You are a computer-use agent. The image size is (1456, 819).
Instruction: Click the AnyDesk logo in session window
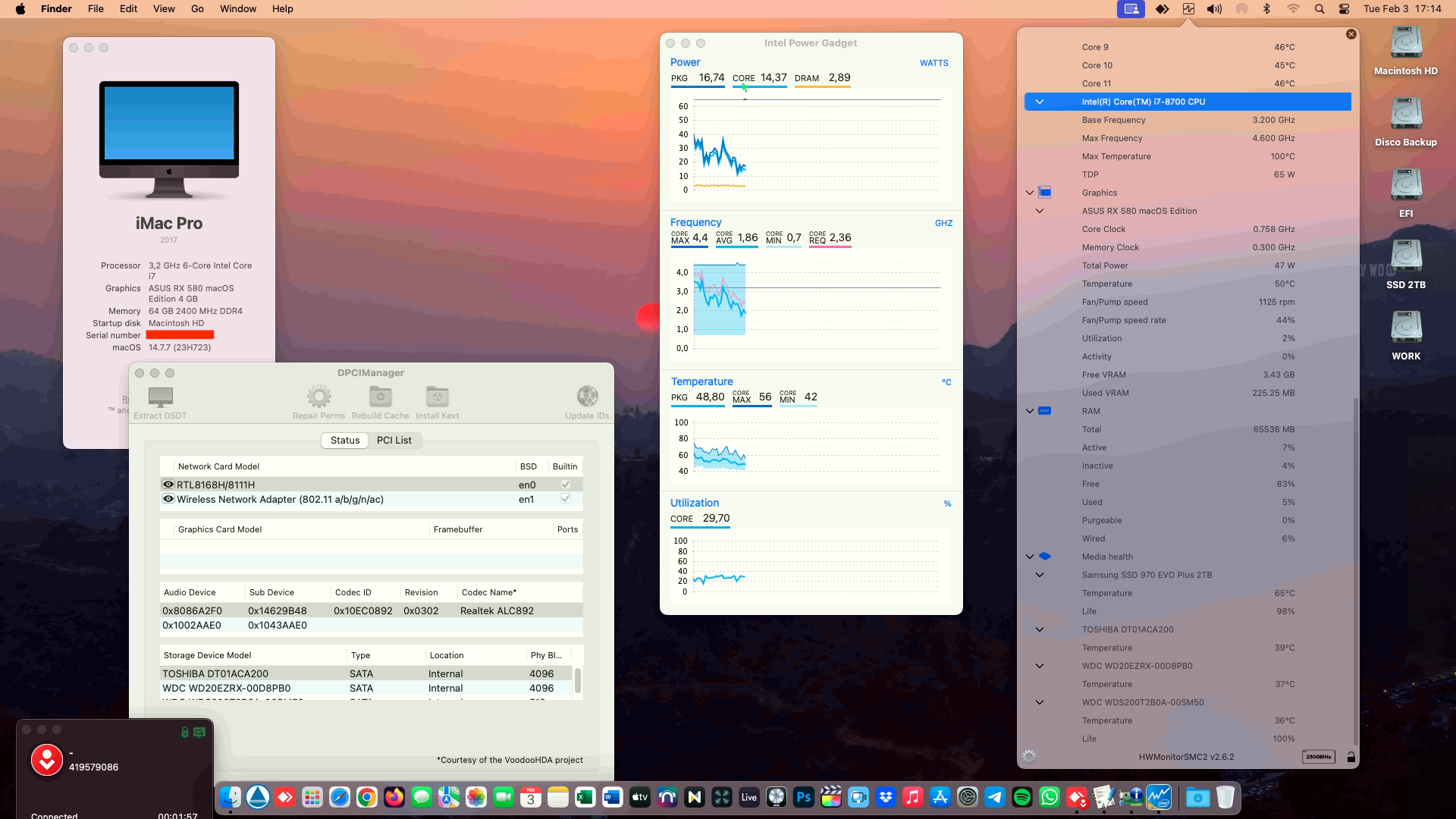coord(46,760)
